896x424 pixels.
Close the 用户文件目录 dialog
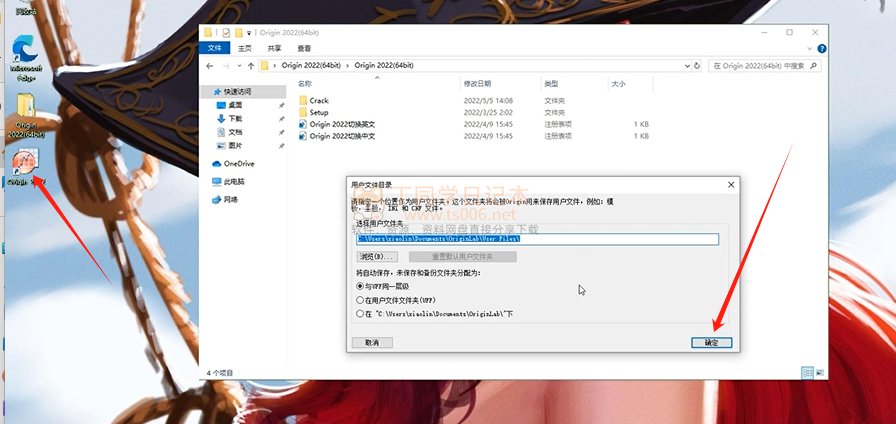click(731, 185)
